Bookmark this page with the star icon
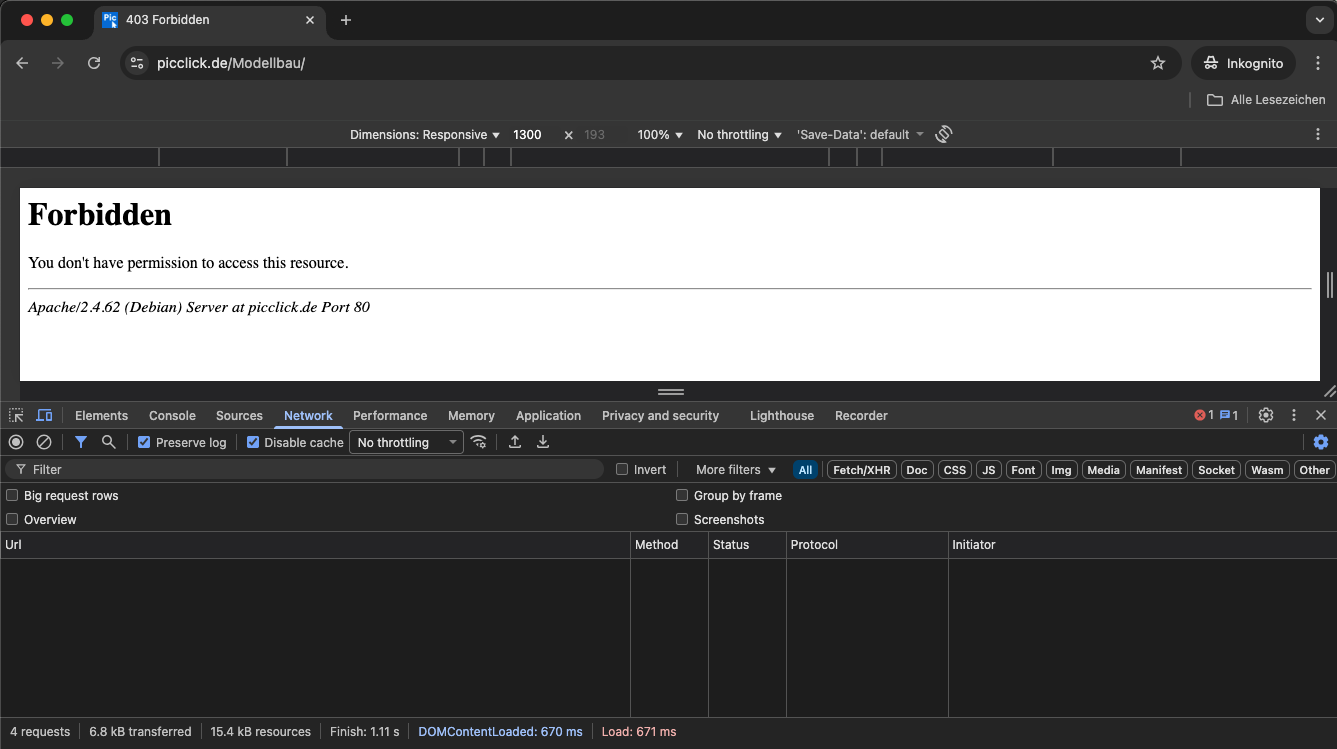The height and width of the screenshot is (749, 1337). (x=1158, y=63)
